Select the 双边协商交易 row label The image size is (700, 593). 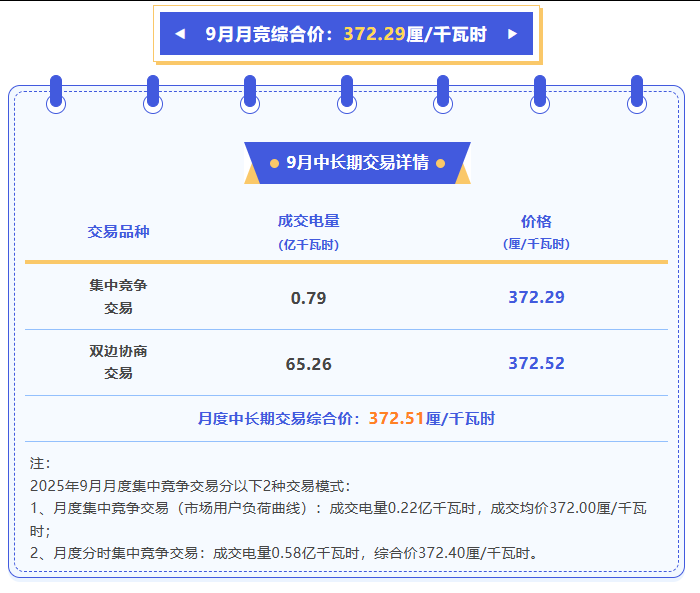[x=118, y=362]
